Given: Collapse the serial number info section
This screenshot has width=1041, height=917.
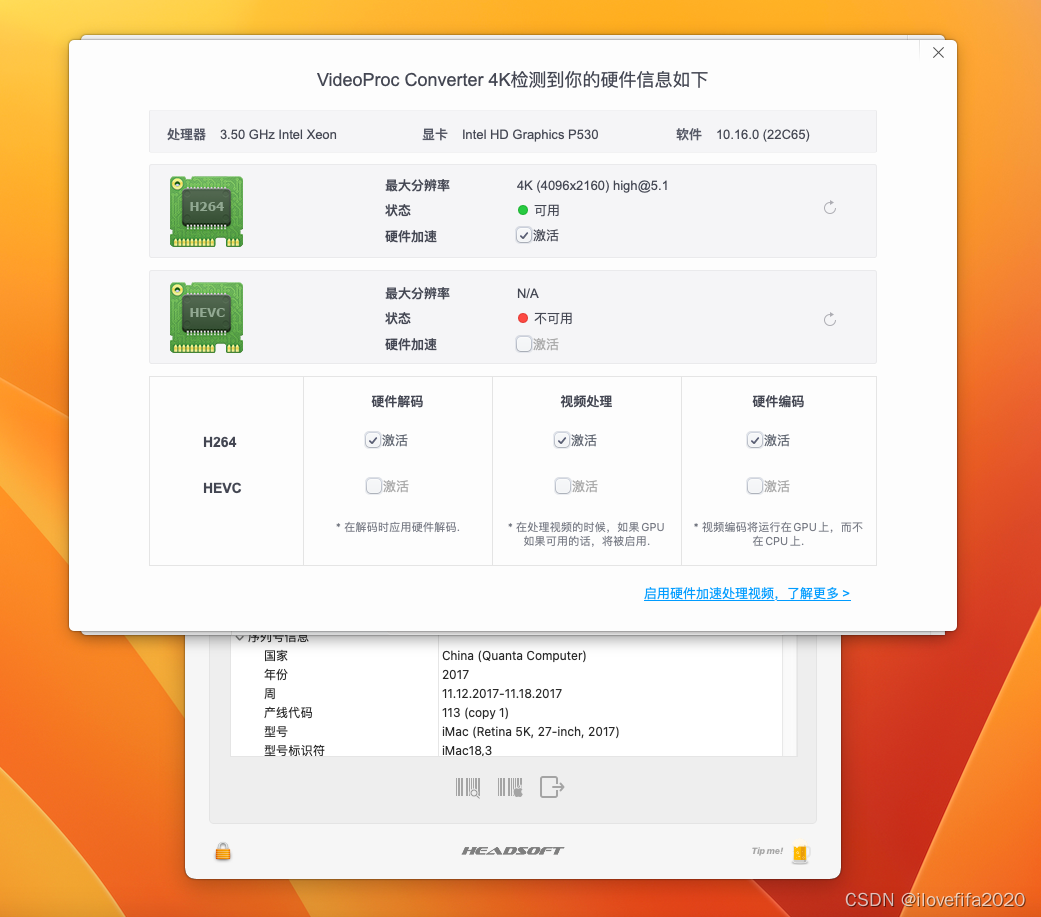Looking at the screenshot, I should tap(240, 638).
